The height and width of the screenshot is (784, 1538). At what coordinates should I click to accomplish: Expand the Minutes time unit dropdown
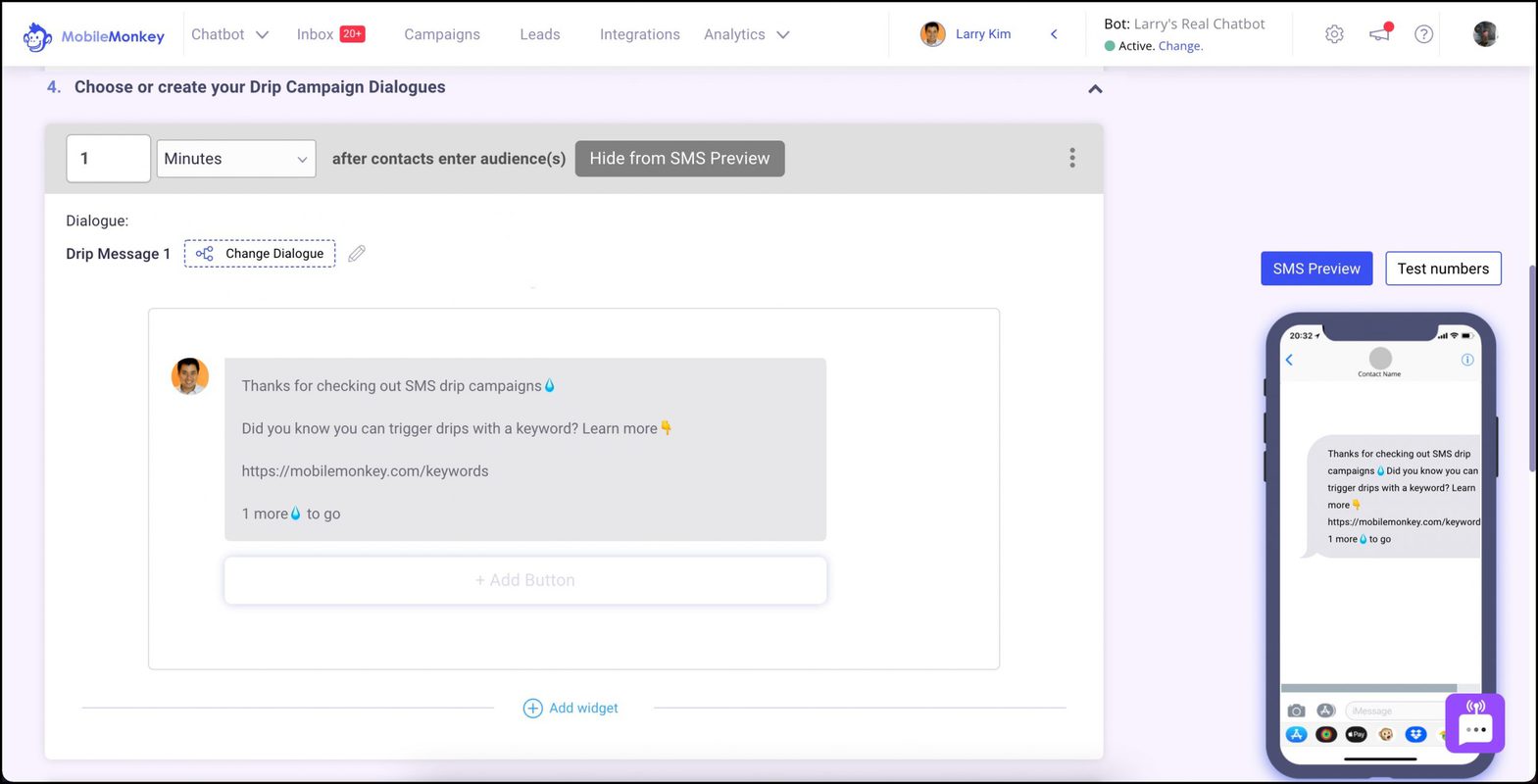(x=236, y=159)
